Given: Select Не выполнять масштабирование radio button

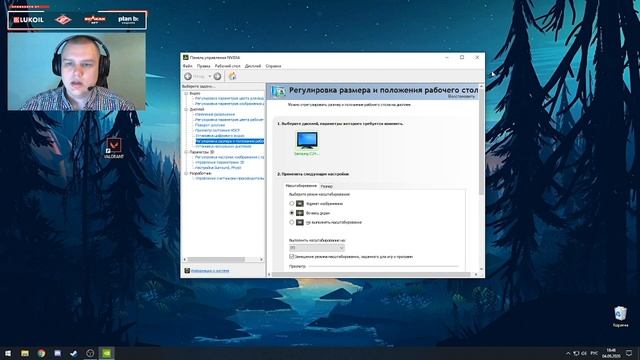Looking at the screenshot, I should [x=291, y=222].
